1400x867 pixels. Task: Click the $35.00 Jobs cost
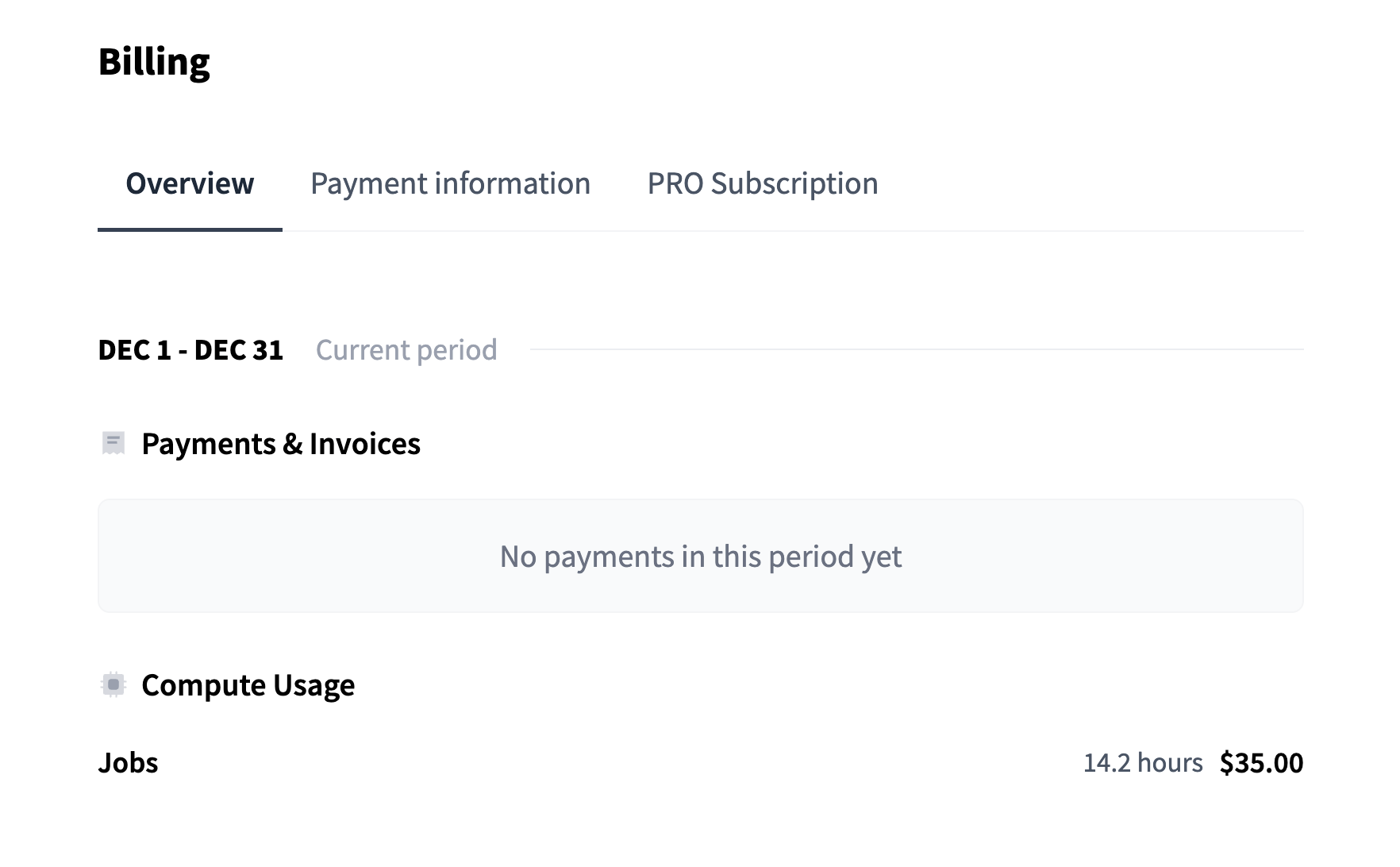pyautogui.click(x=1261, y=763)
